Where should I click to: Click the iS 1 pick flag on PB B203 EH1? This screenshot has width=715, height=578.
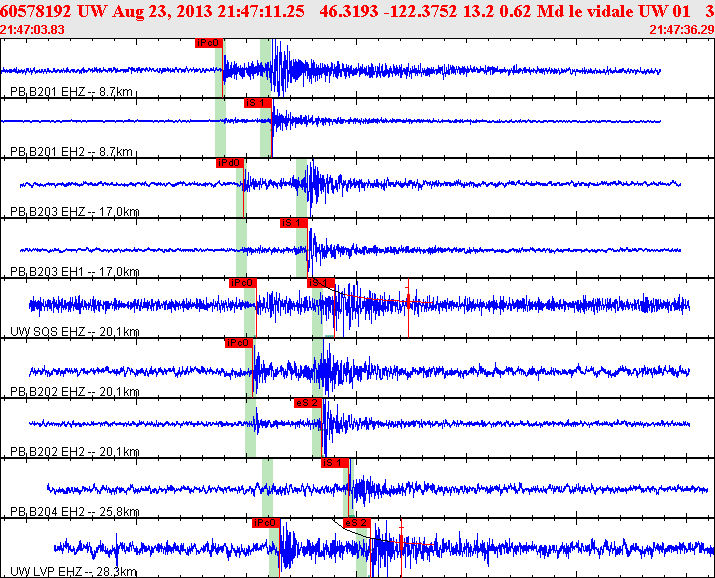click(x=294, y=223)
